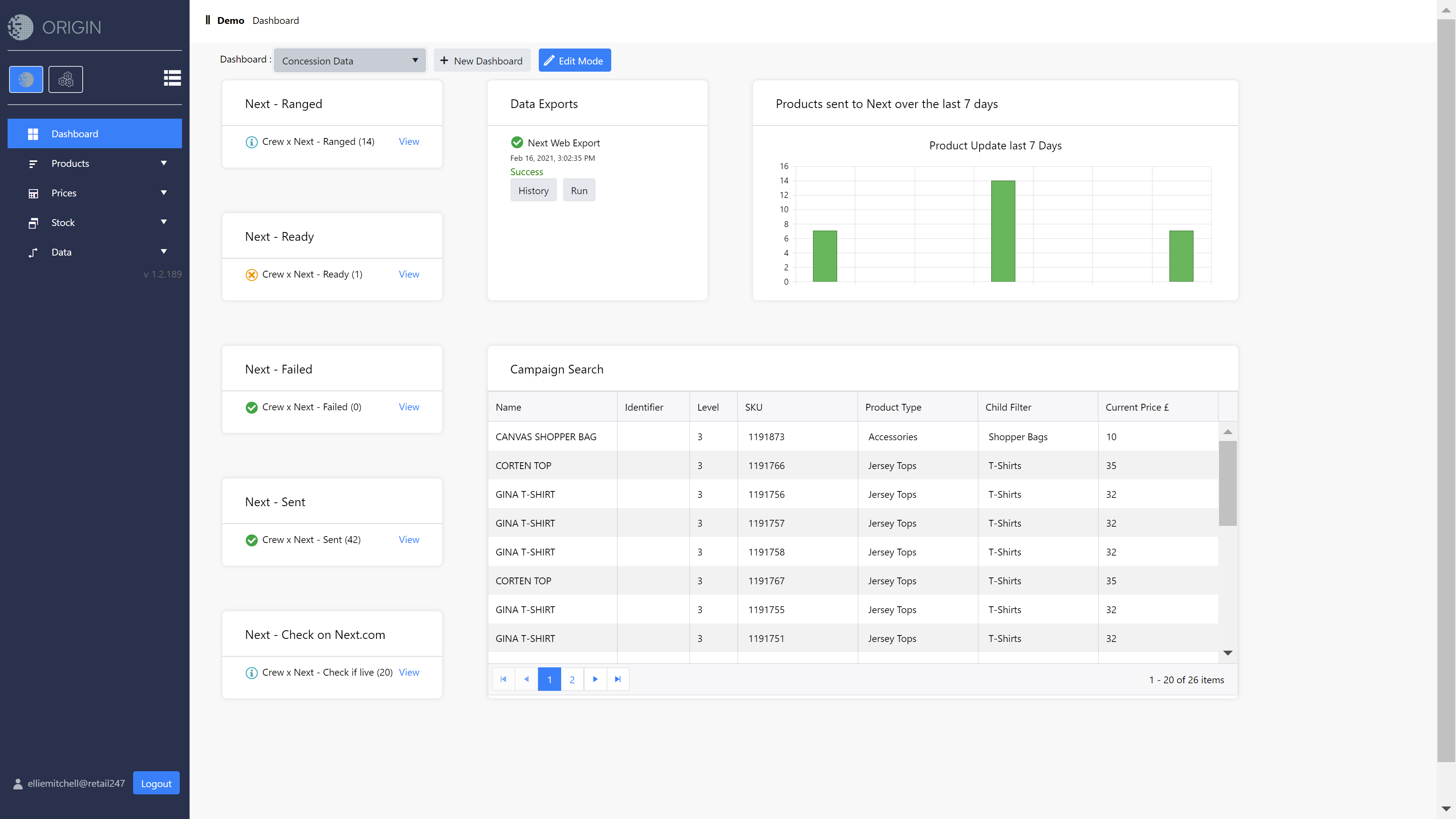Select page 2 in the pagination

[572, 679]
